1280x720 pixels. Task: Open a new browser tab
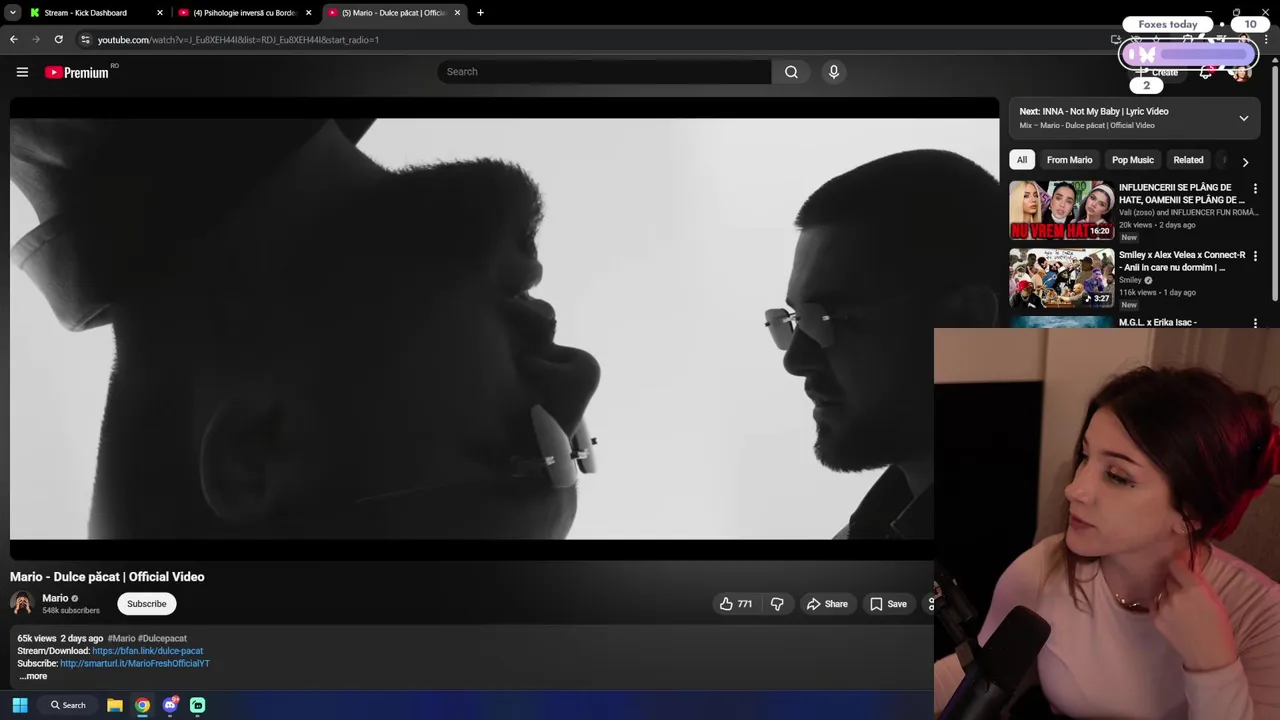click(x=480, y=13)
